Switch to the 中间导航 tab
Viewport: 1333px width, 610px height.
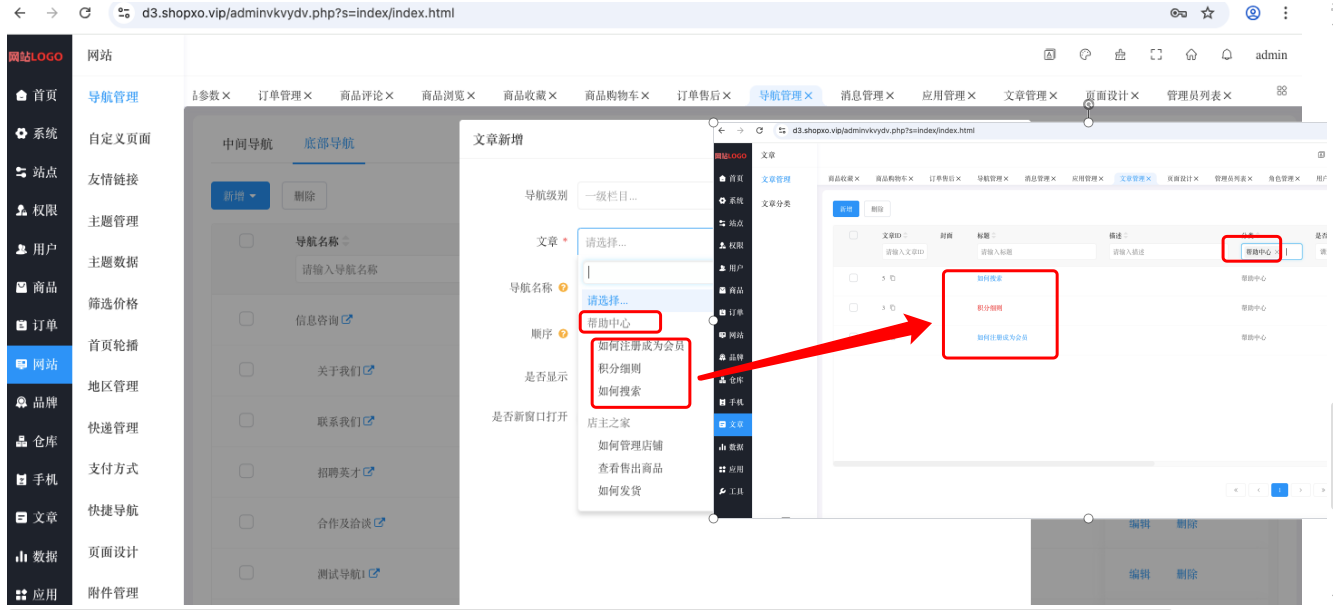247,144
